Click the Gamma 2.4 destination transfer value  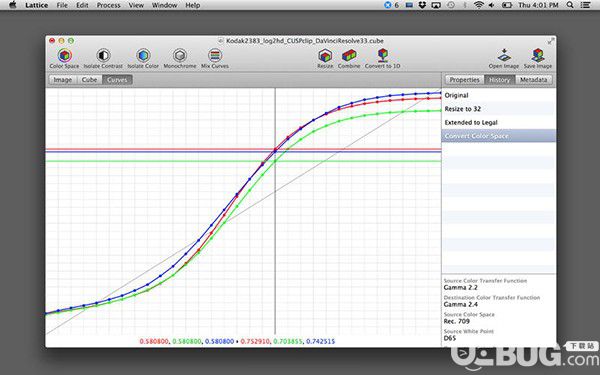click(461, 305)
